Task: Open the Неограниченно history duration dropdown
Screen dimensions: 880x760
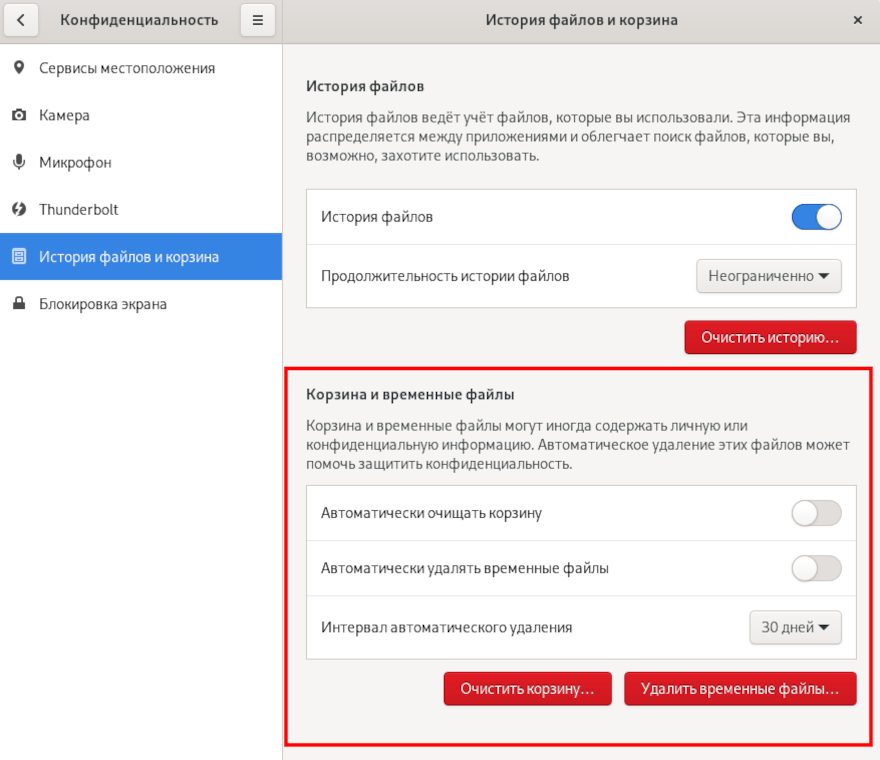Action: click(x=768, y=276)
